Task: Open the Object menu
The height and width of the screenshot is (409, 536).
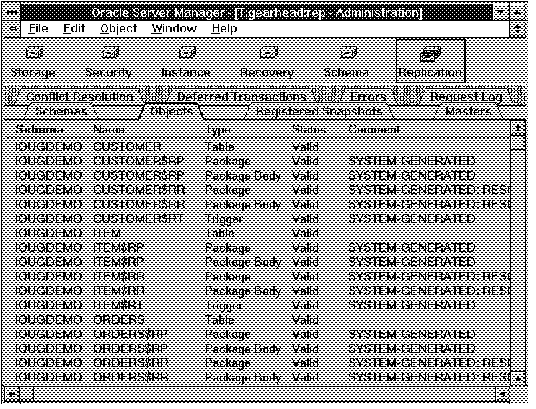Action: tap(119, 28)
